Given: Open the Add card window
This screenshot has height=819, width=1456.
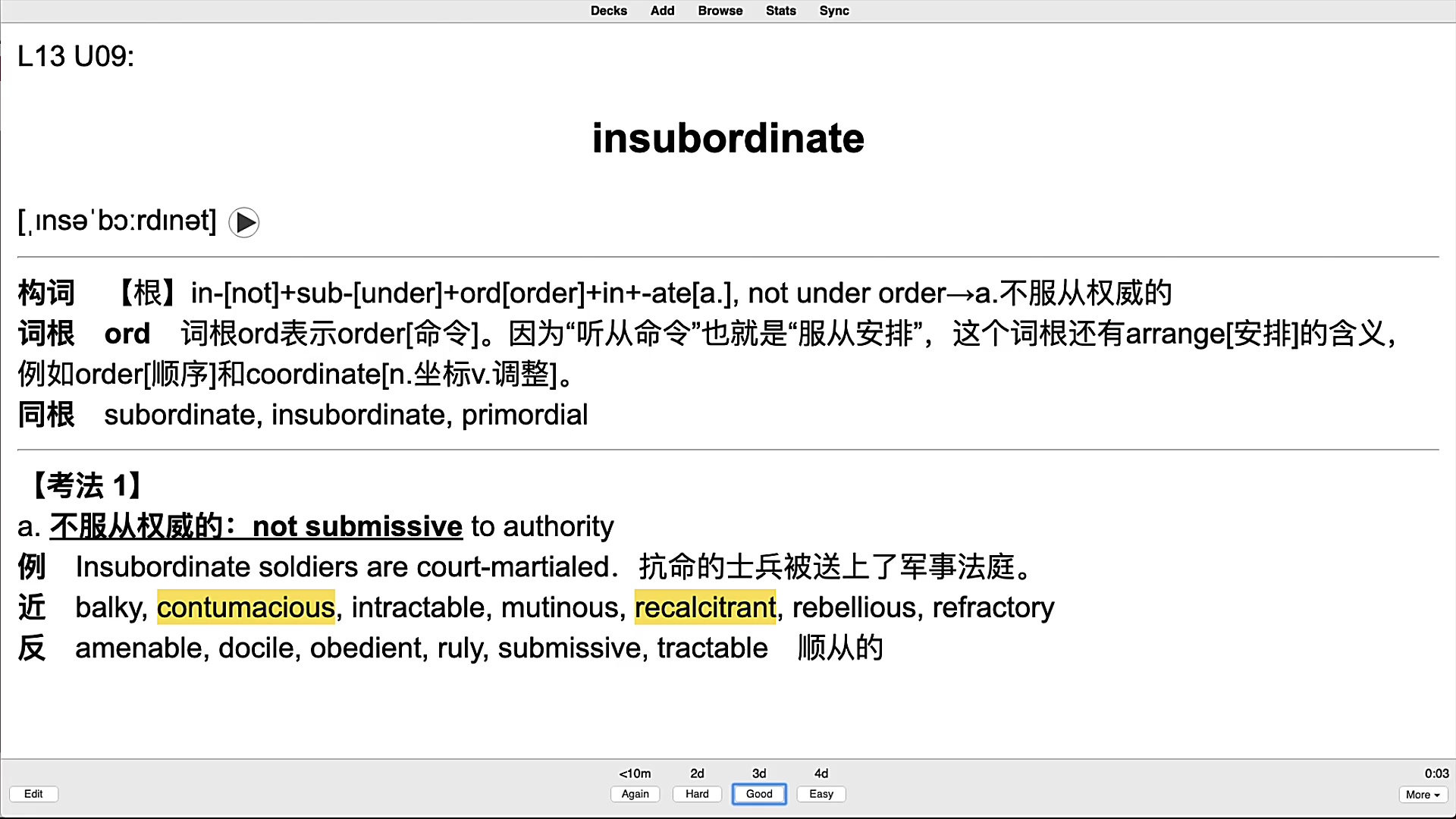Looking at the screenshot, I should pos(662,11).
